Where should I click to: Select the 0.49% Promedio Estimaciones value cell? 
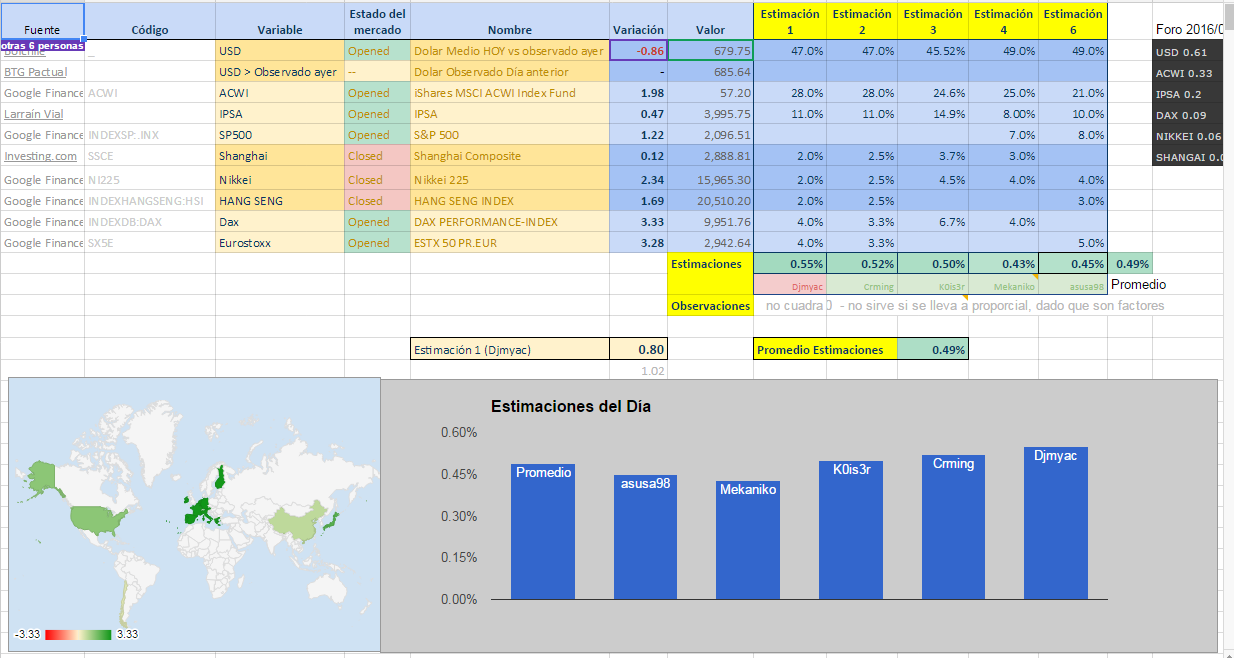932,350
